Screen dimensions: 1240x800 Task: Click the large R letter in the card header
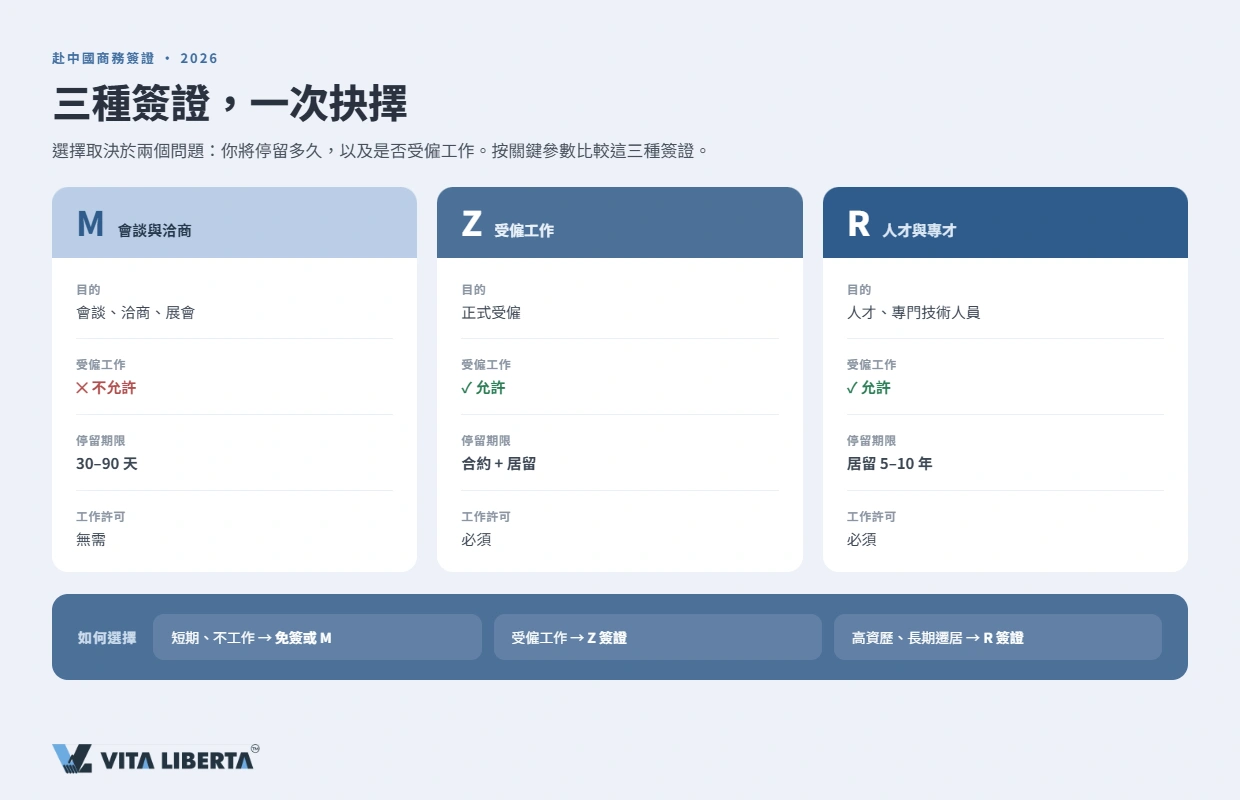pos(858,224)
